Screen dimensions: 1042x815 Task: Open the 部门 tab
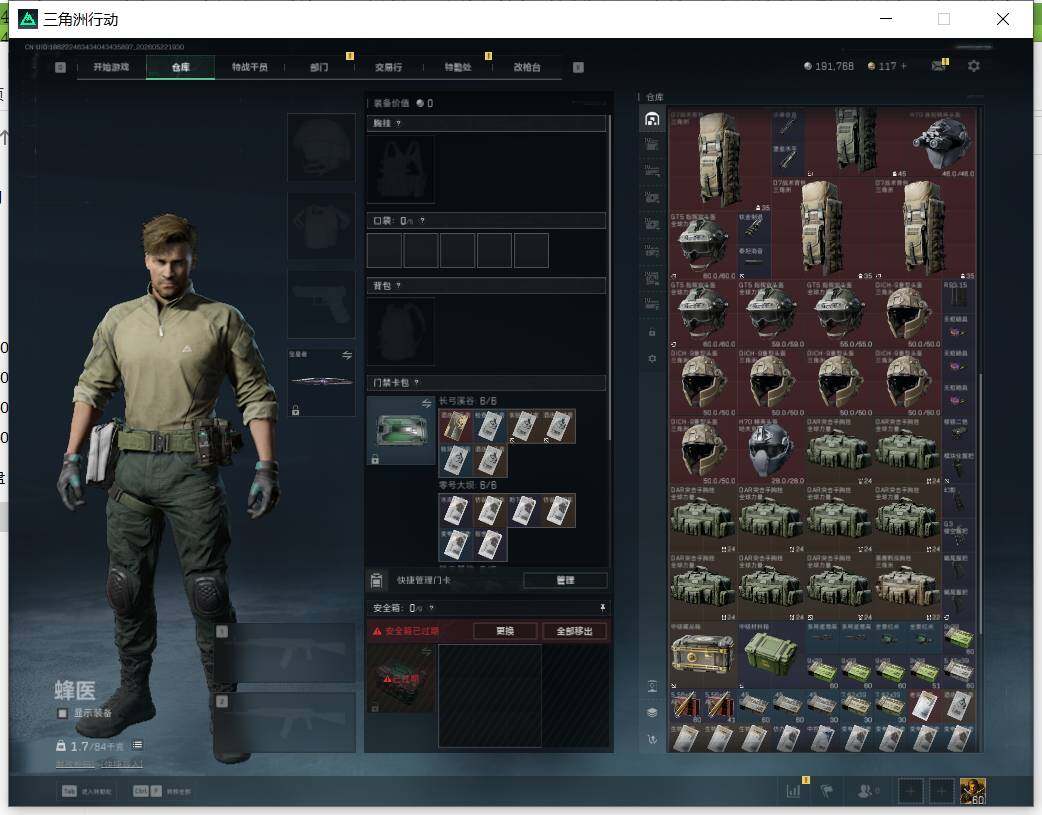tap(319, 67)
